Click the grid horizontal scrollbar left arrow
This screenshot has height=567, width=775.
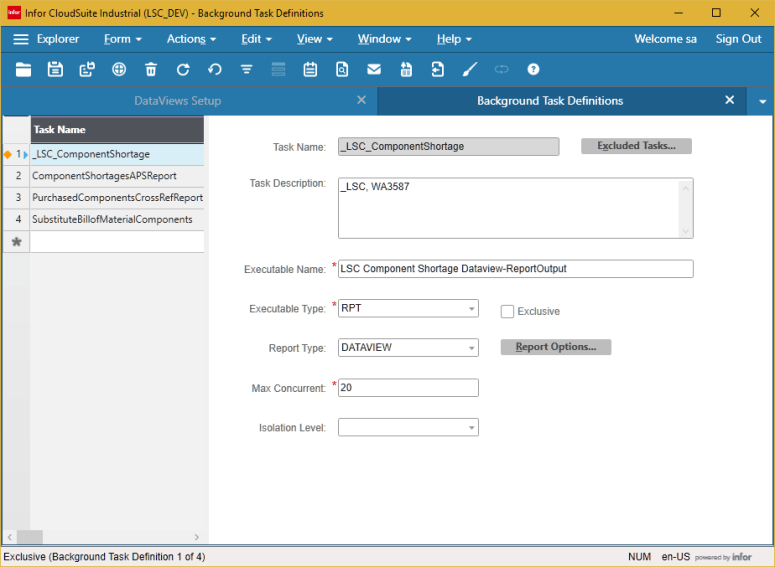pyautogui.click(x=10, y=537)
